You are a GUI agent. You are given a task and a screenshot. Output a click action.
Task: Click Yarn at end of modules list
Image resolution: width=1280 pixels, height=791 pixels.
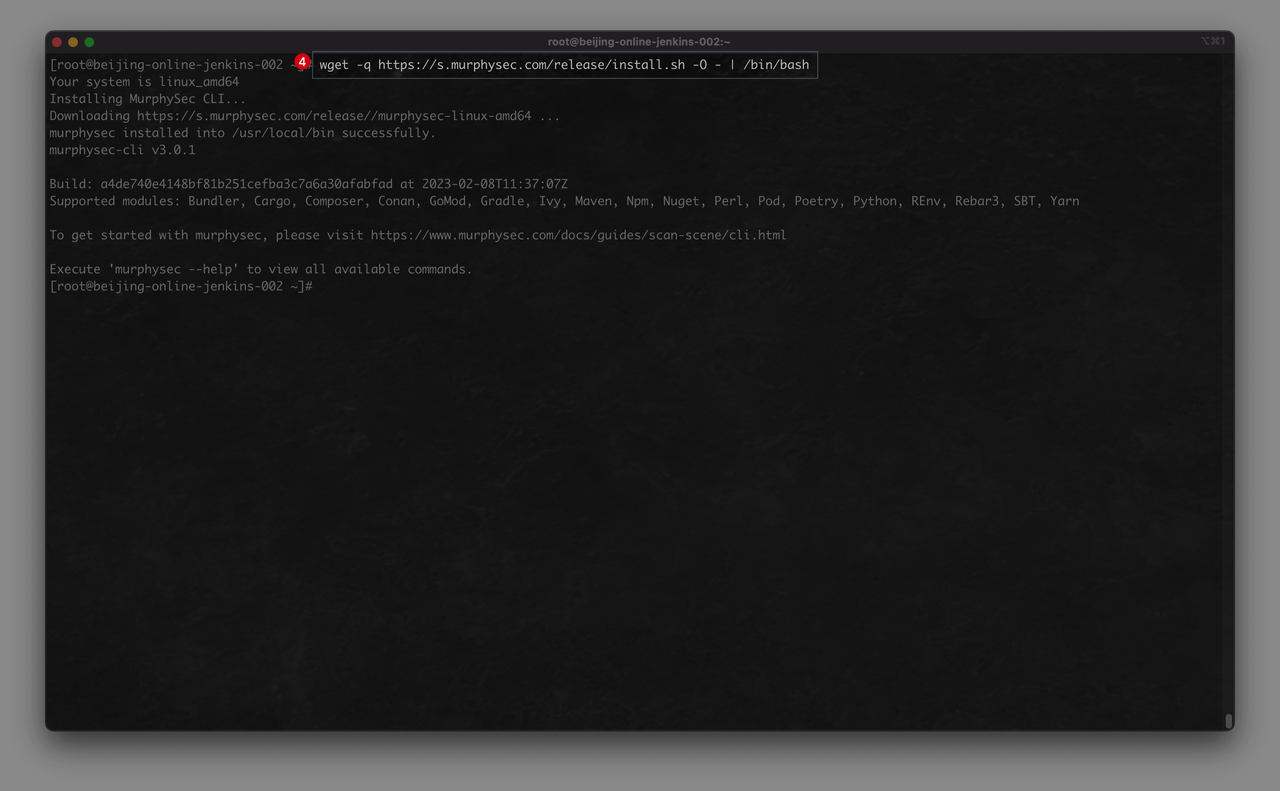pos(1064,201)
